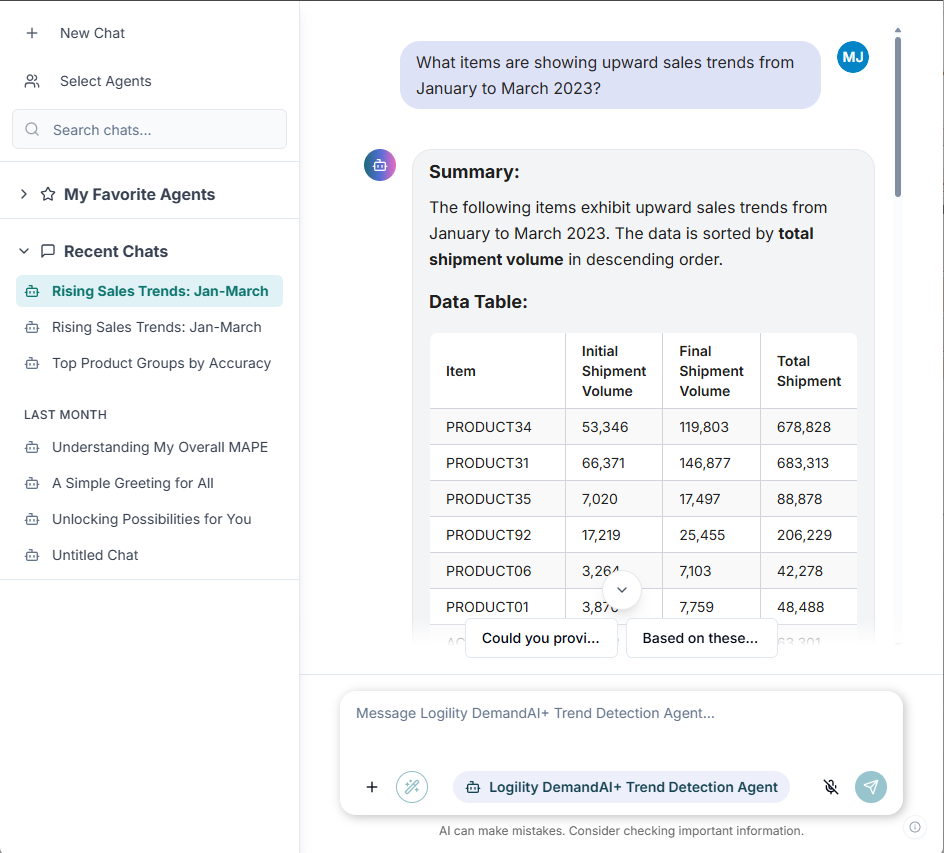This screenshot has width=944, height=853.
Task: Open Top Product Groups by Accuracy chat
Action: [149, 364]
